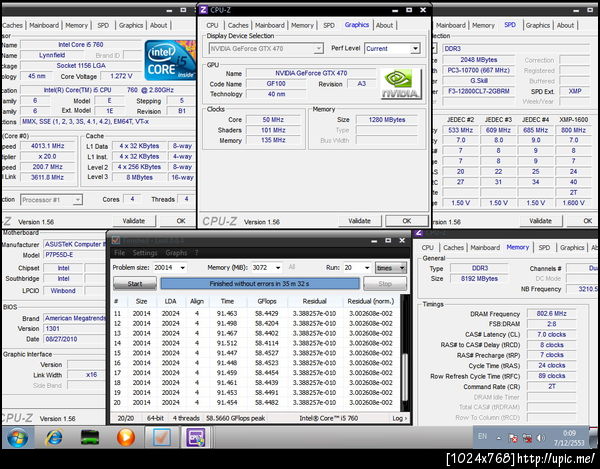
Task: Open Internet Explorer from the taskbar
Action: pos(54,437)
